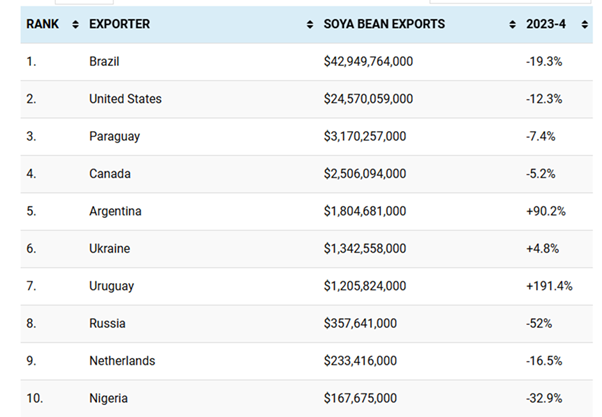Click sort arrows at right of EXPORTER column

(310, 24)
